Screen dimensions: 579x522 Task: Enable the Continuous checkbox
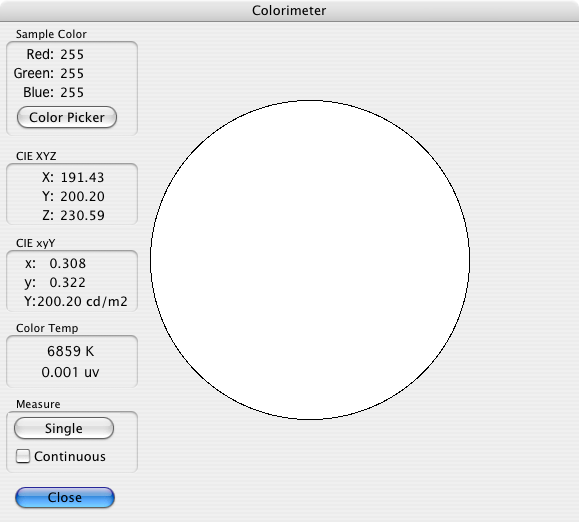coord(23,456)
